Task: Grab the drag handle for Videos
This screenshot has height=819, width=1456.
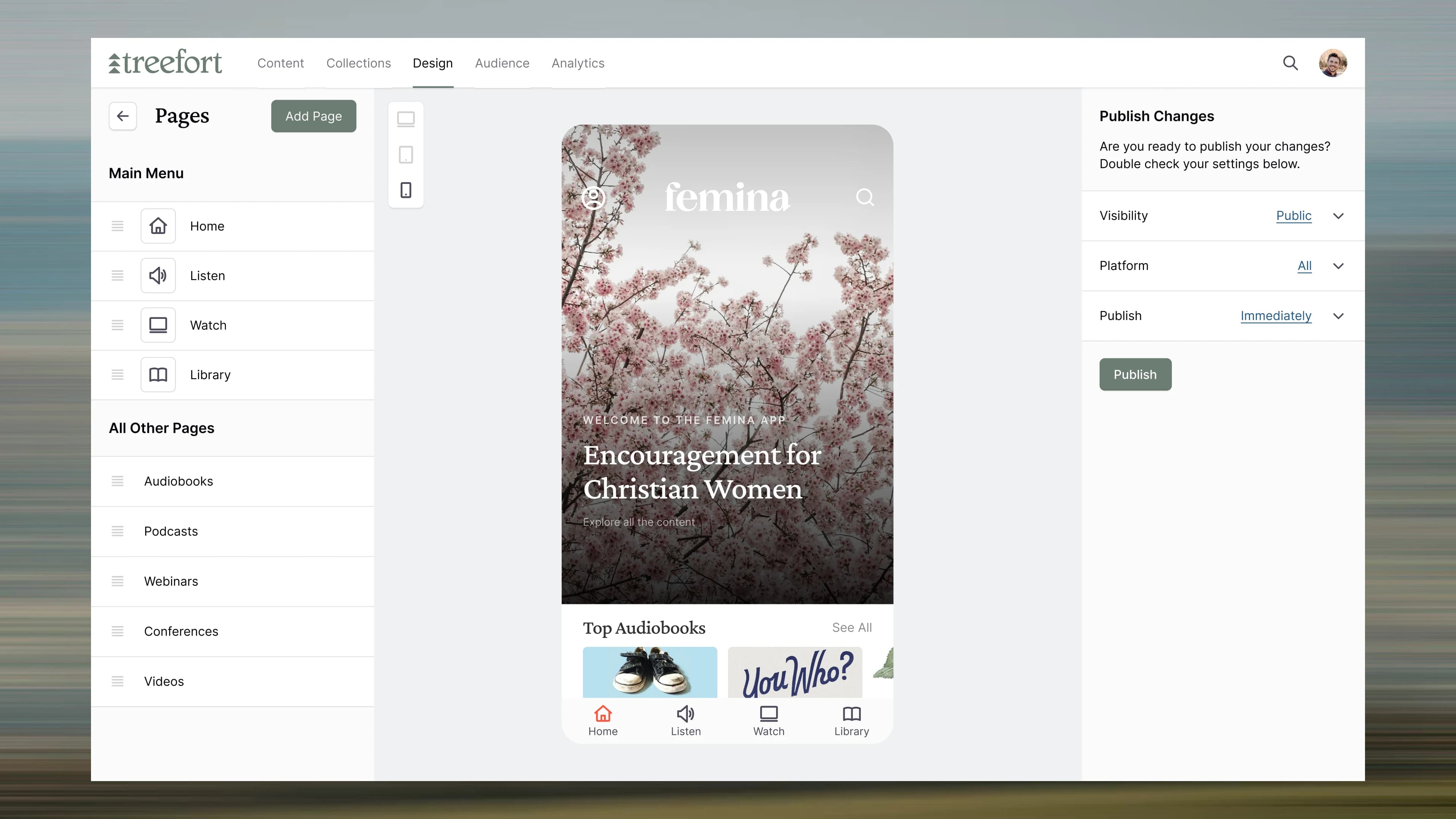Action: pos(118,681)
